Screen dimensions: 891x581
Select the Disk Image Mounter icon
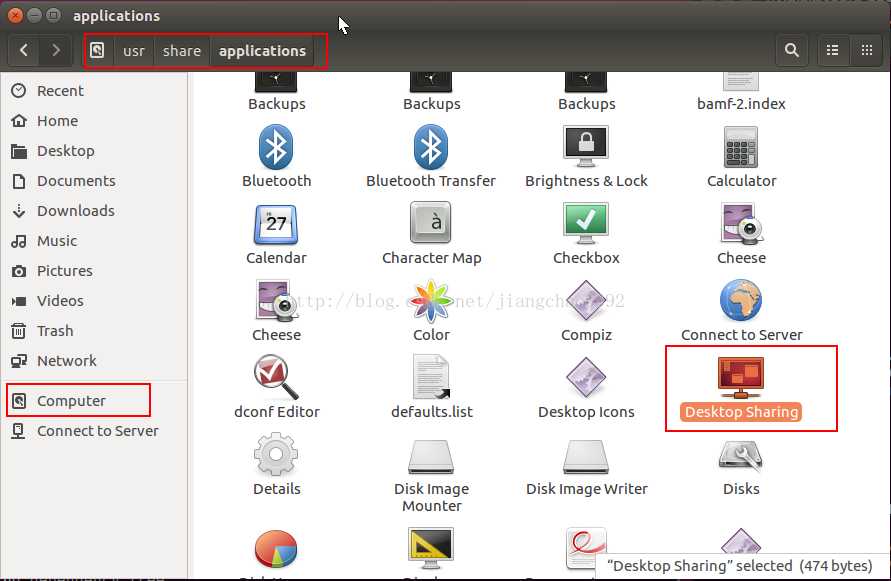(x=431, y=456)
